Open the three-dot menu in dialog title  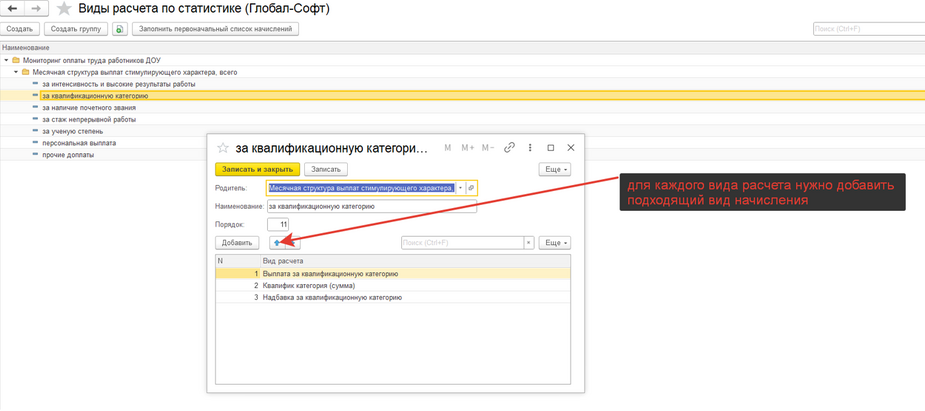[x=529, y=148]
